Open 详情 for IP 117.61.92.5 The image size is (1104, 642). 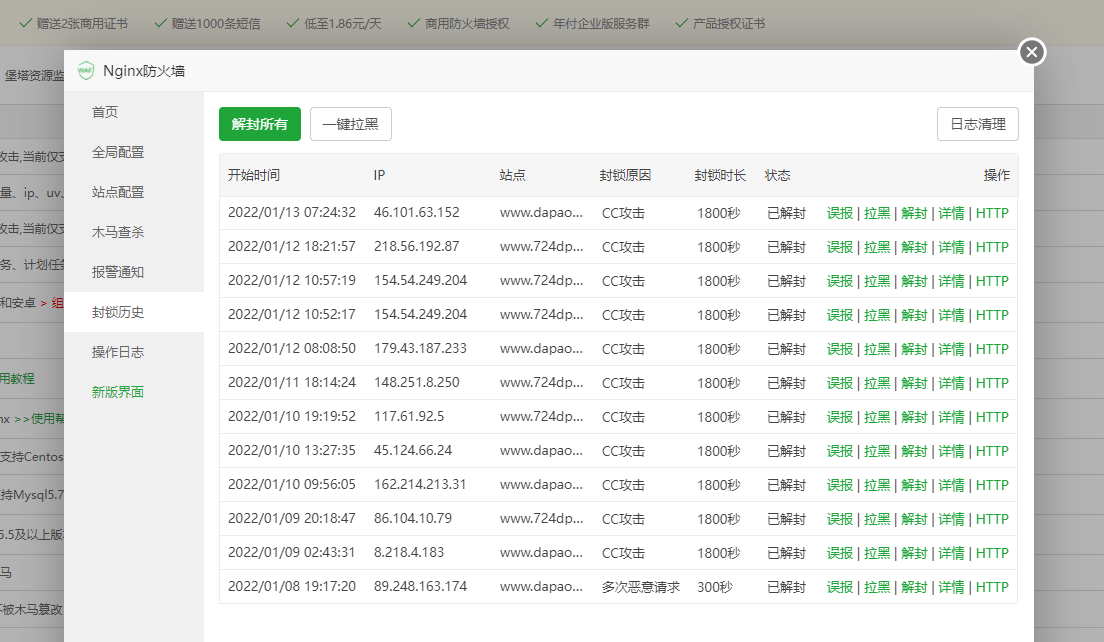(x=951, y=417)
